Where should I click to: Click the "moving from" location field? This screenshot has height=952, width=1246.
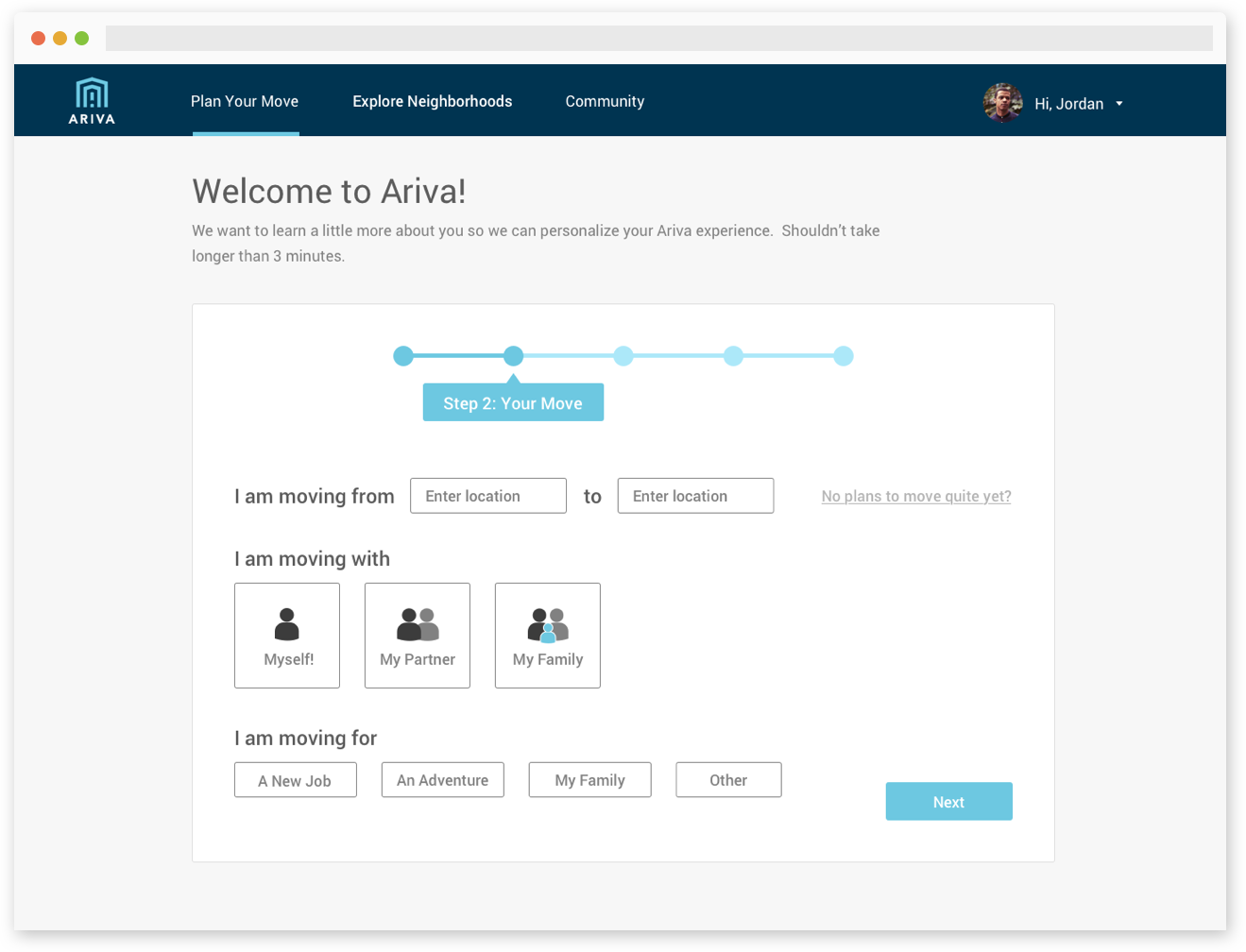[x=487, y=495]
